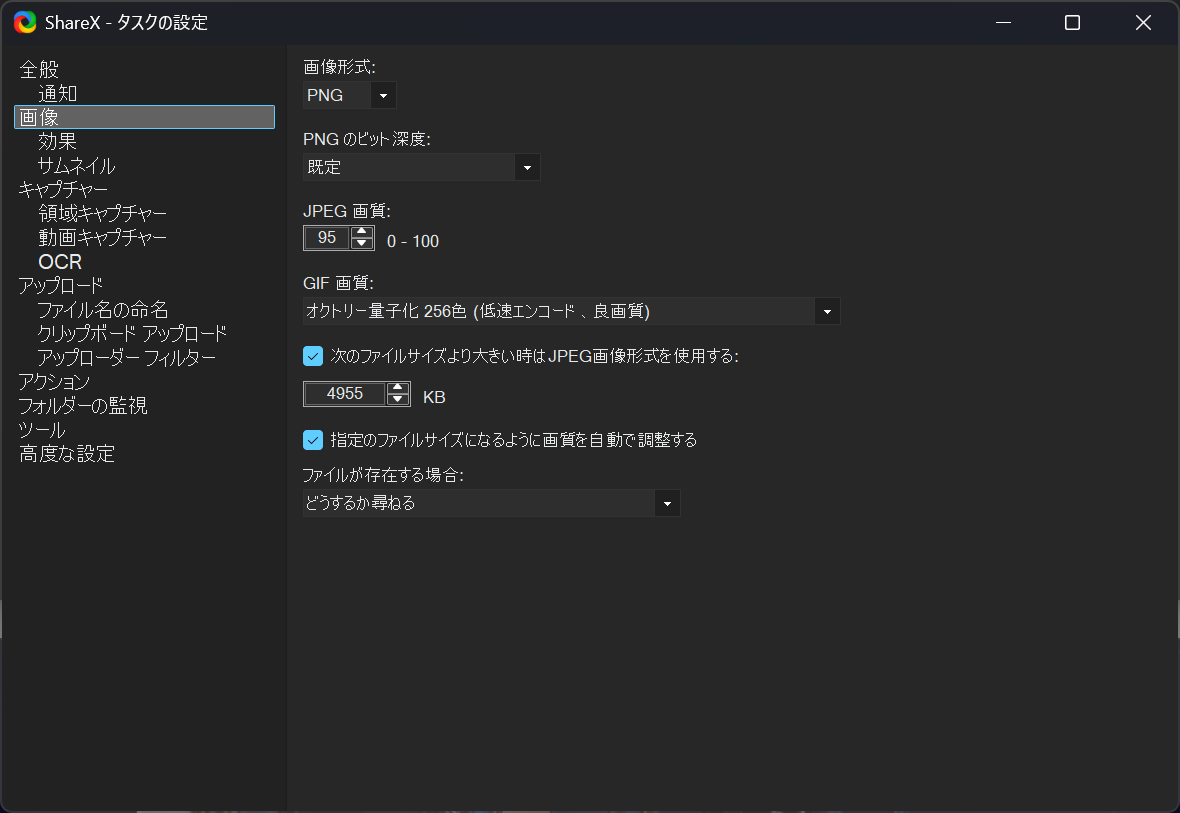Open the ファイルが存在する場合 dropdown
The image size is (1180, 813).
pos(667,504)
